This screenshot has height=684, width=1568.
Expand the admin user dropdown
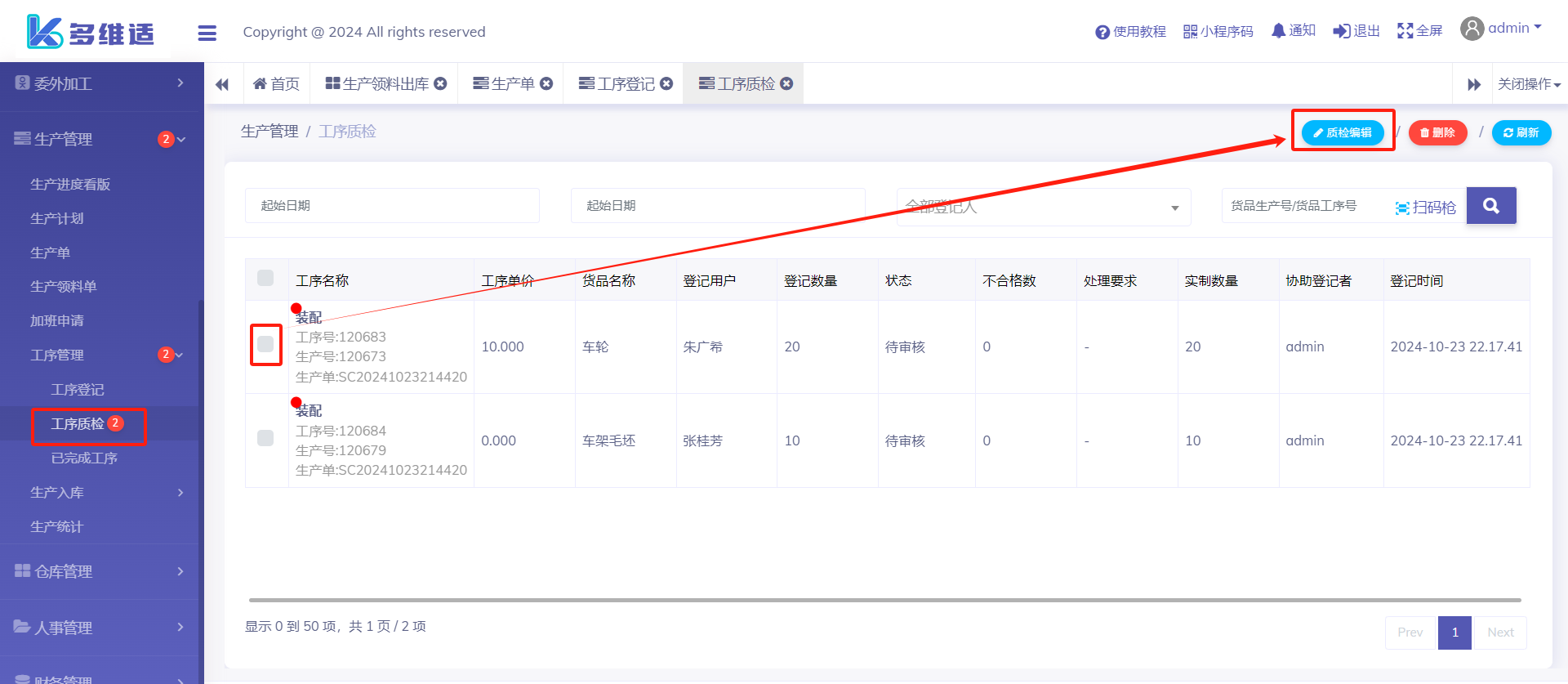click(1501, 29)
